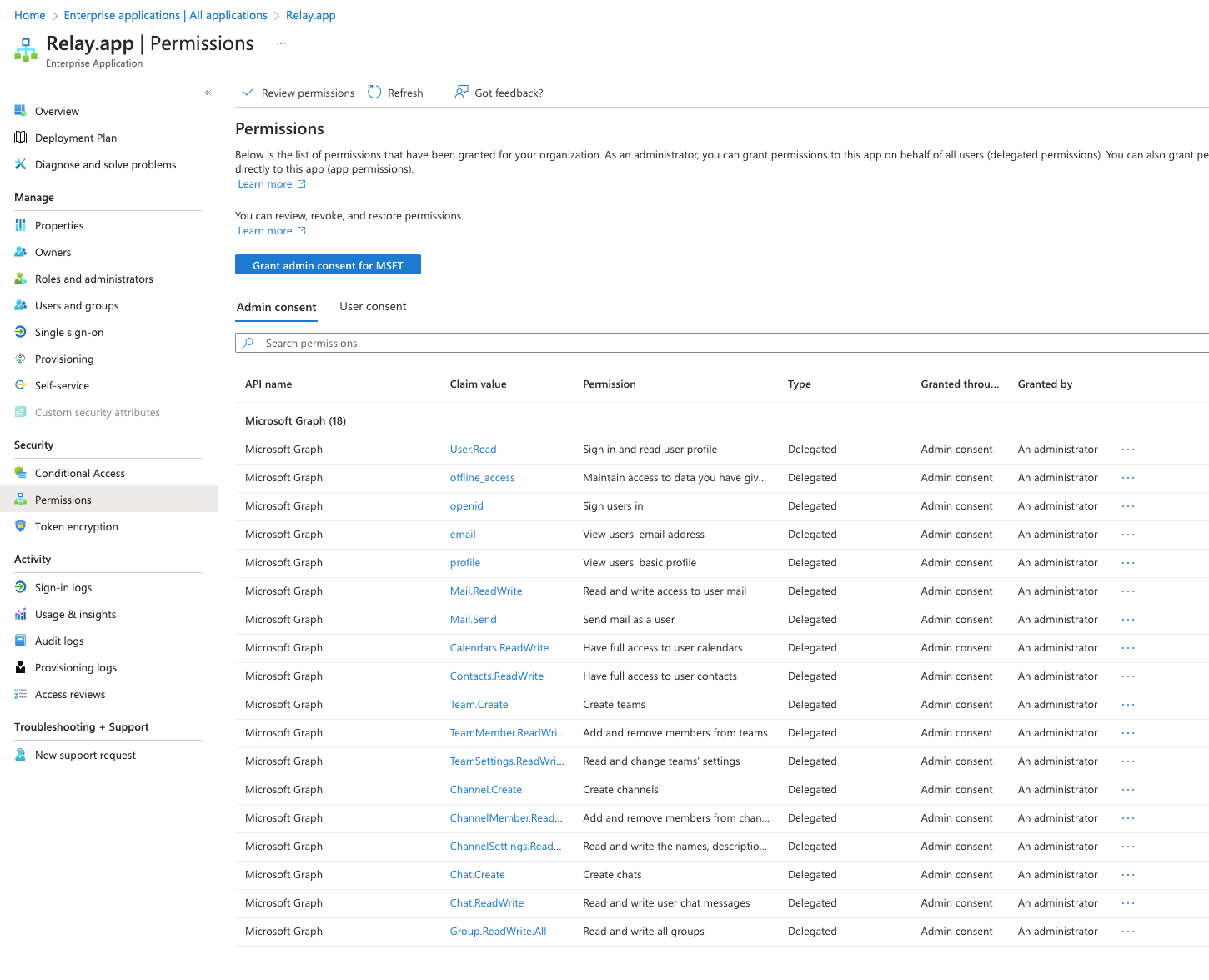Viewport: 1209px width, 980px height.
Task: View the Sign-in logs
Action: pyautogui.click(x=63, y=587)
